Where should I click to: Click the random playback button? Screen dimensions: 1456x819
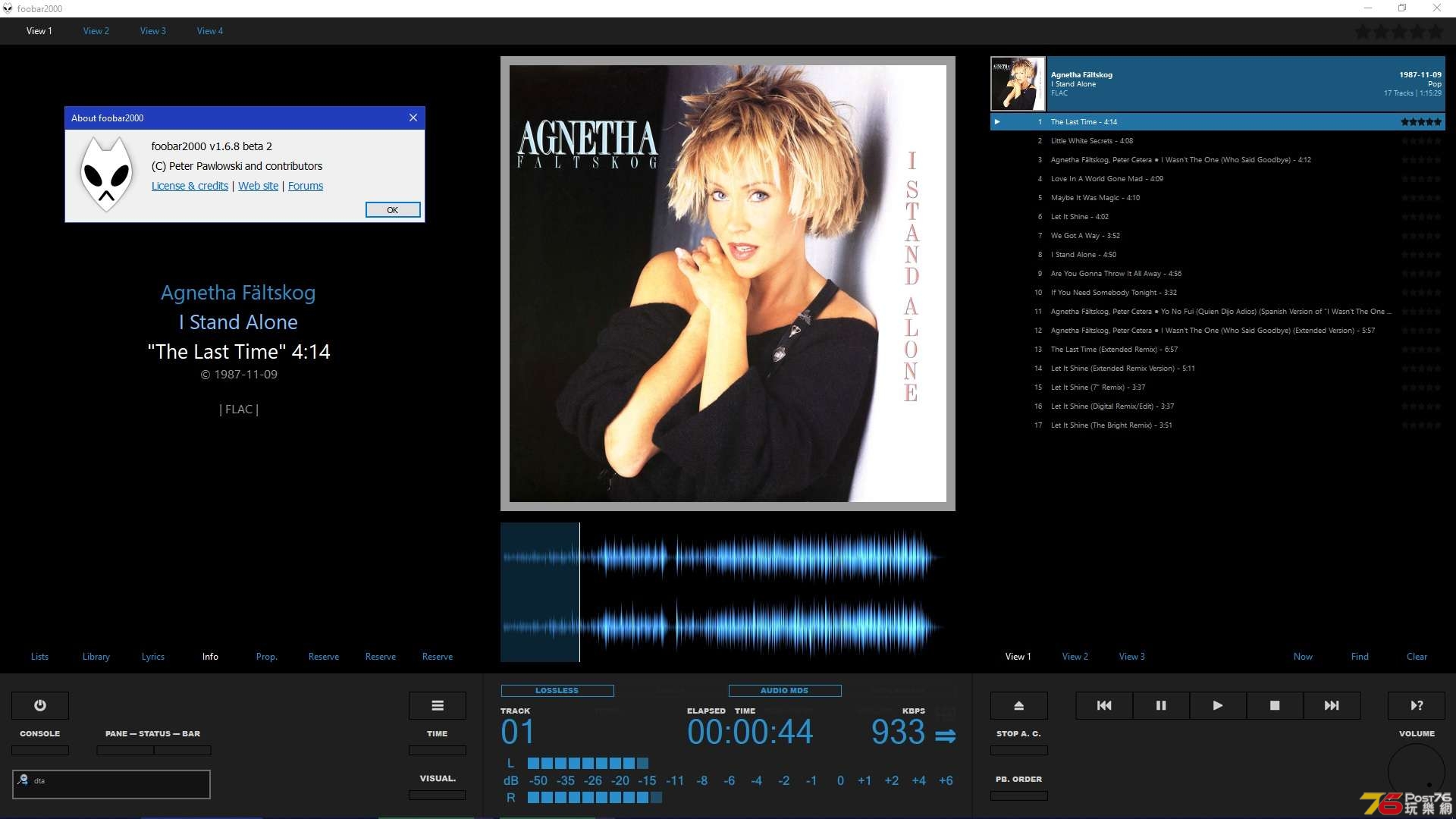1417,705
